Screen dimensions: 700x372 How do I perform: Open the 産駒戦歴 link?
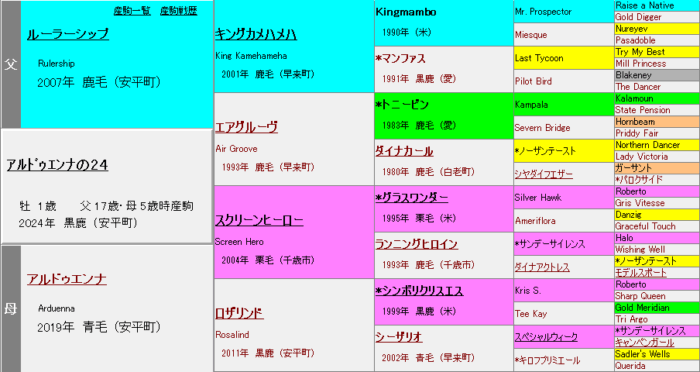(x=179, y=11)
